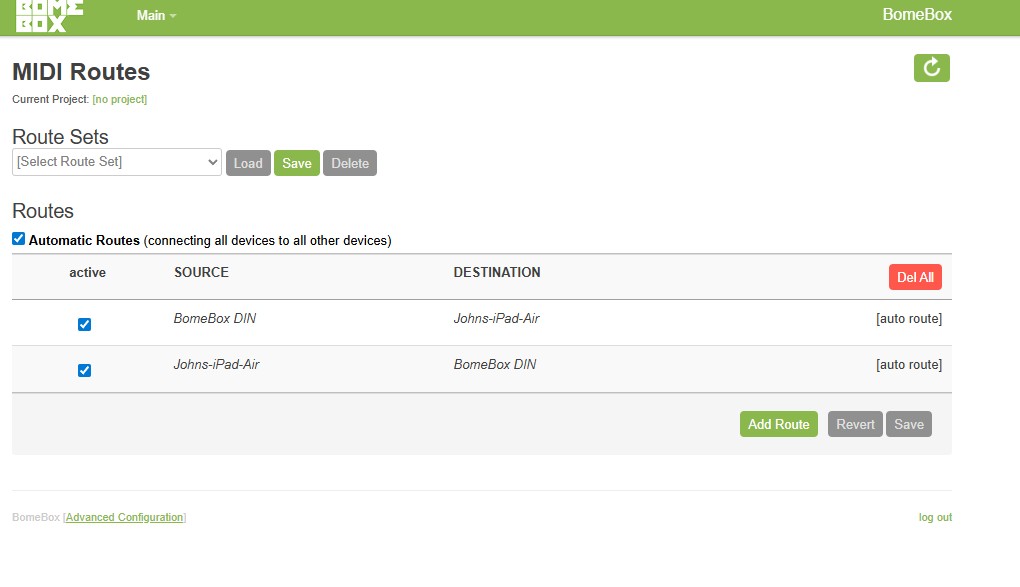Expand the Select Route Set dropdown
This screenshot has width=1020, height=587.
point(117,162)
